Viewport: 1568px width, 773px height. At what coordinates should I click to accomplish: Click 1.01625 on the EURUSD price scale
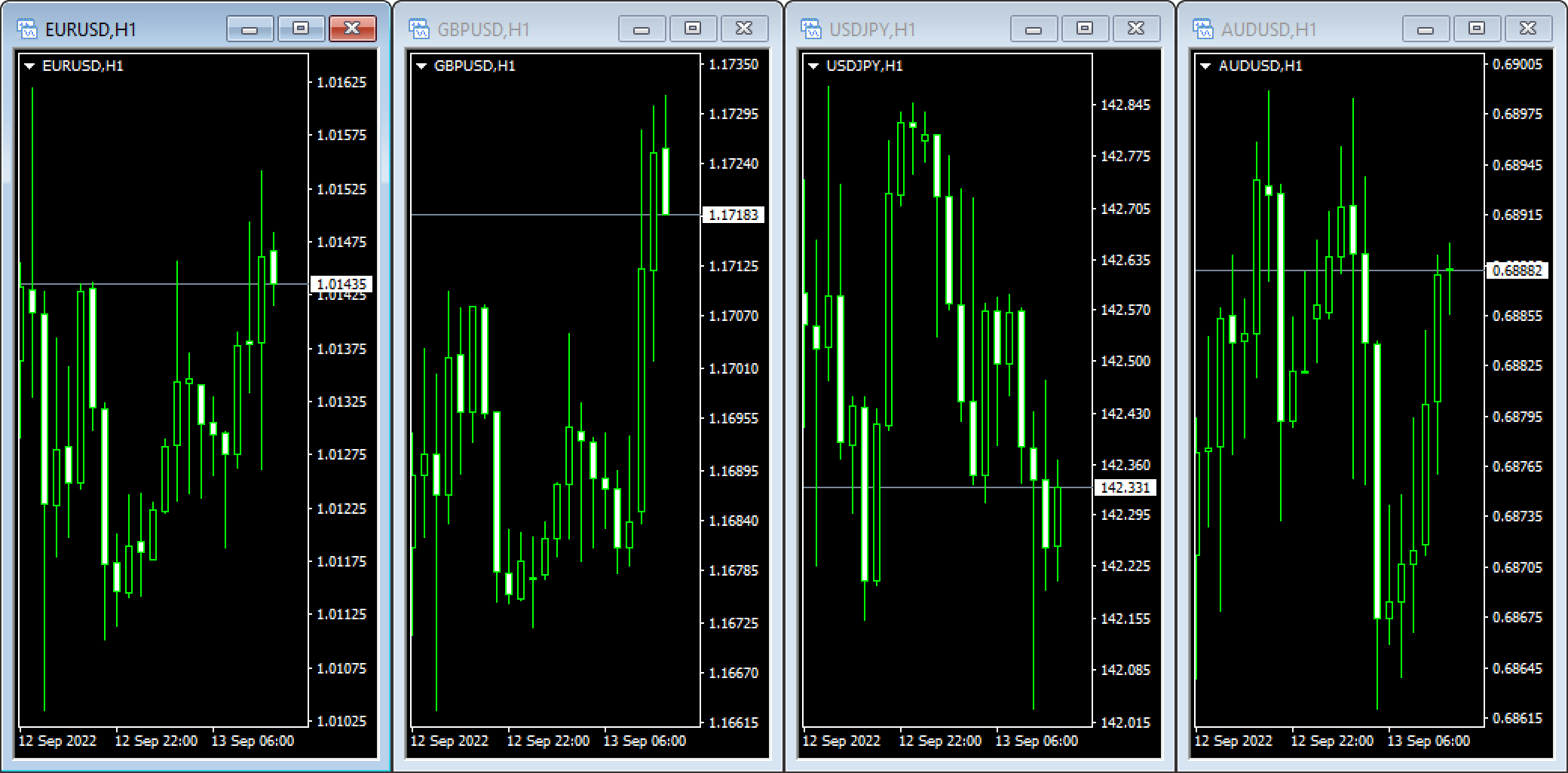[x=341, y=82]
